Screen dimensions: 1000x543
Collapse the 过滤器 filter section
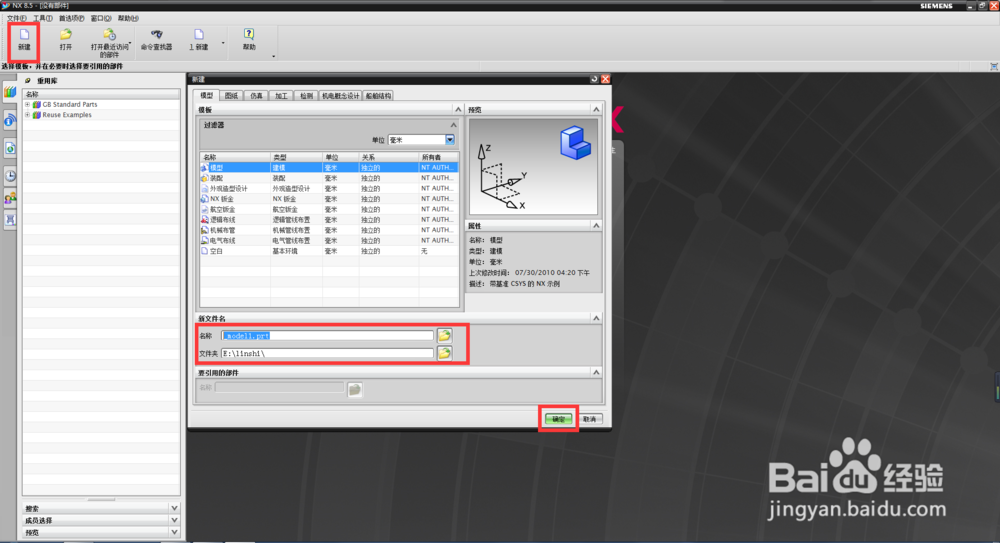click(x=453, y=125)
